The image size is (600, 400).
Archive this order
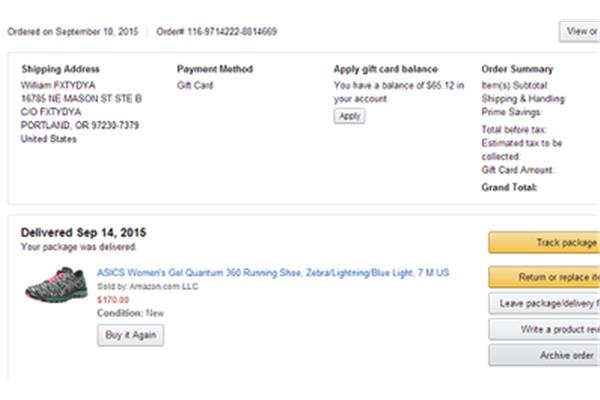click(x=544, y=355)
